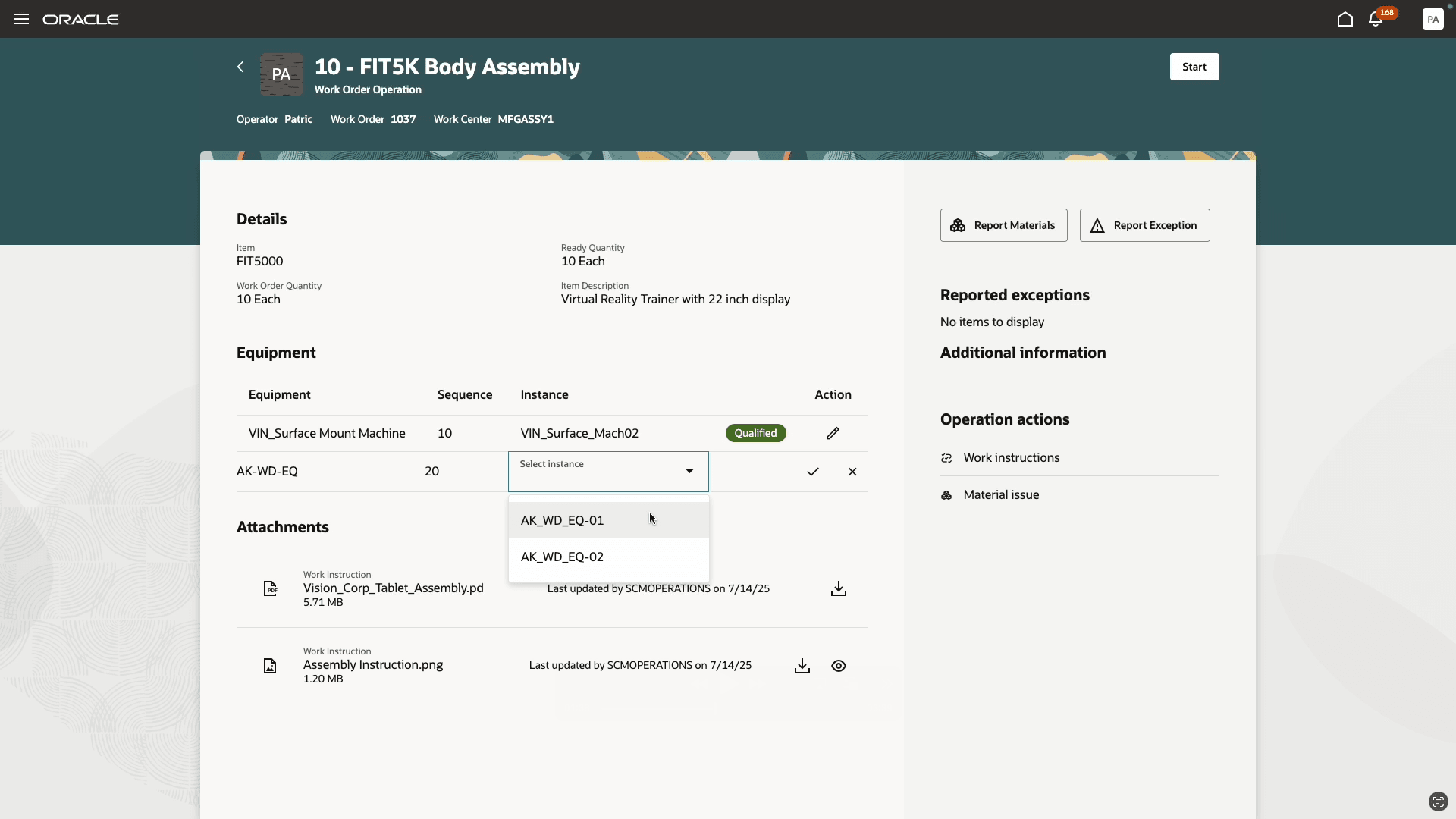Image resolution: width=1456 pixels, height=819 pixels.
Task: Cancel the AK-WD-EQ row edit
Action: point(852,472)
